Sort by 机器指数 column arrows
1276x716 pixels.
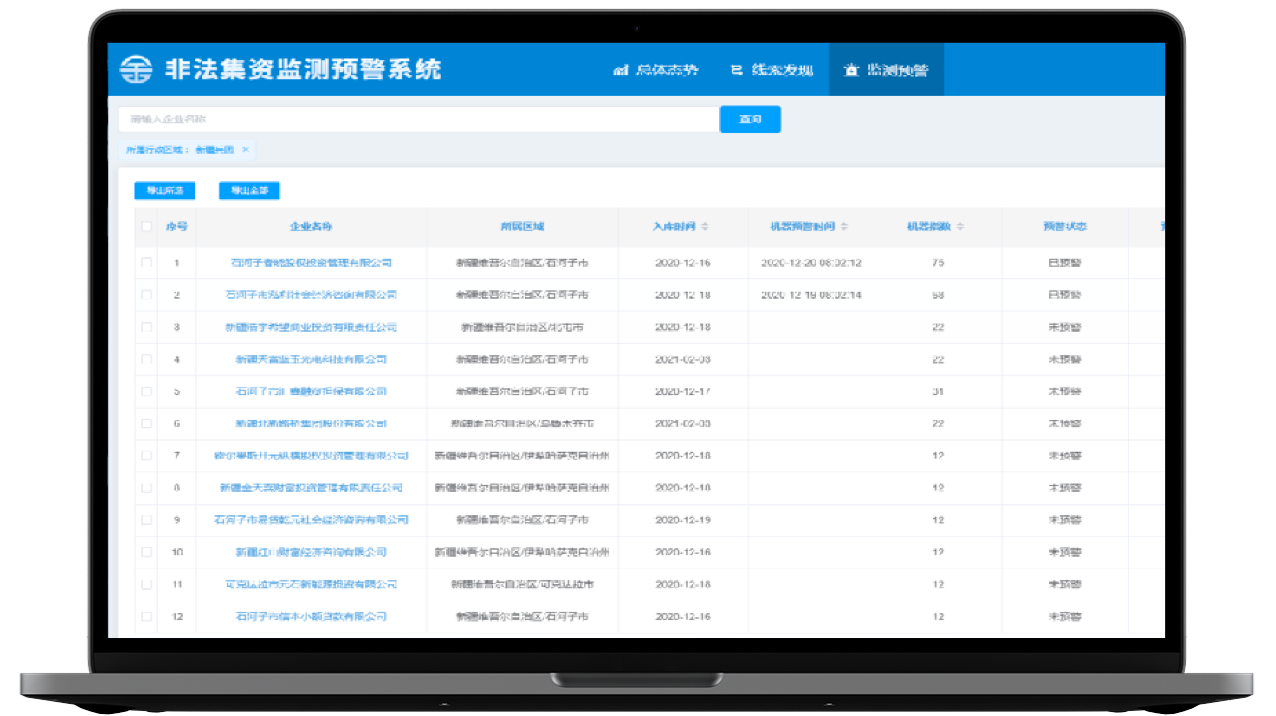click(x=961, y=227)
